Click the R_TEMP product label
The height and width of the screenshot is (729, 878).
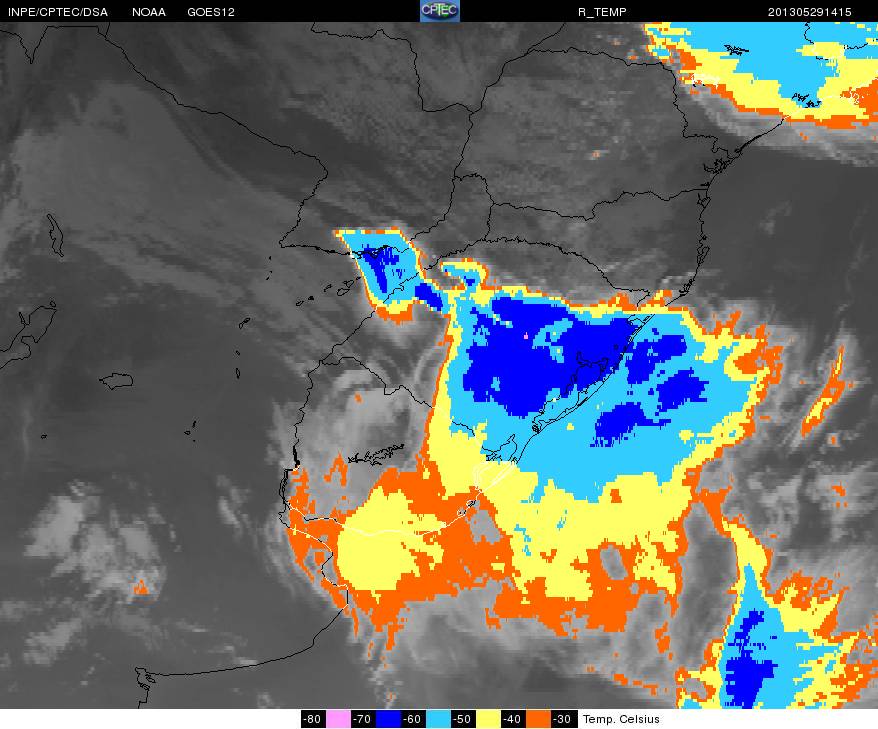point(602,12)
